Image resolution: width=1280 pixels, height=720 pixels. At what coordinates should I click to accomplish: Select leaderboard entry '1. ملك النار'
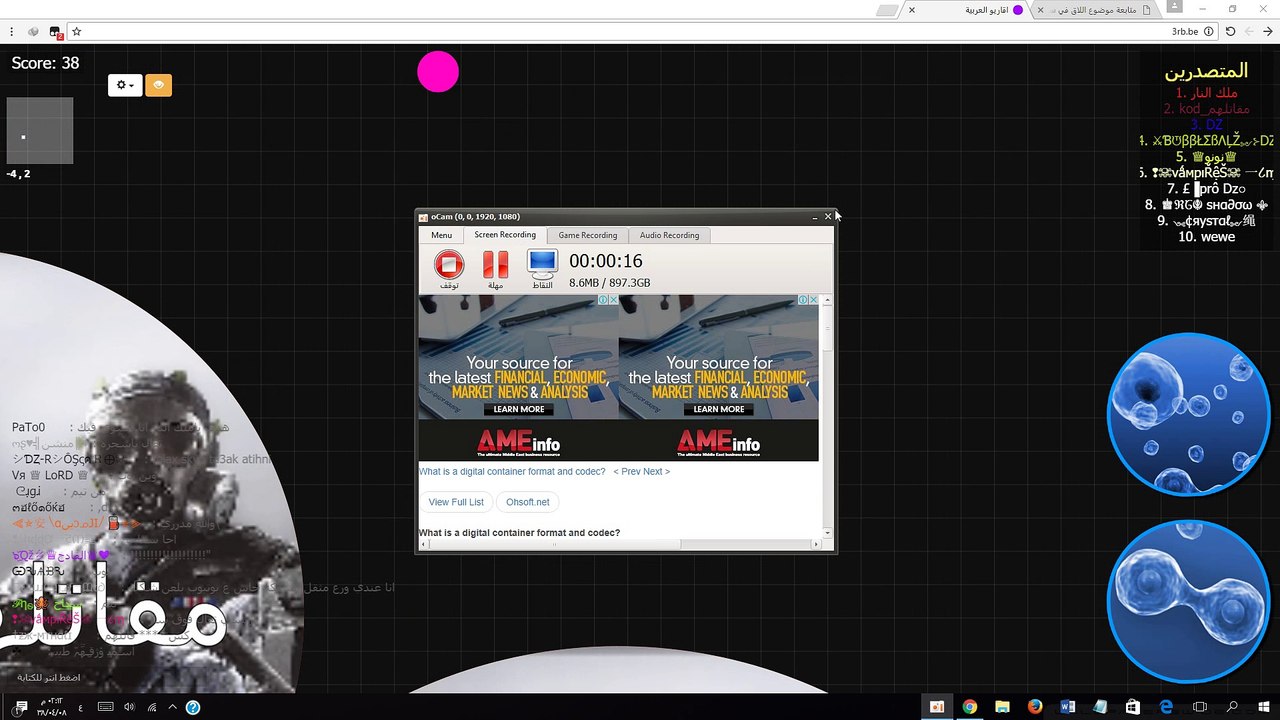1206,93
